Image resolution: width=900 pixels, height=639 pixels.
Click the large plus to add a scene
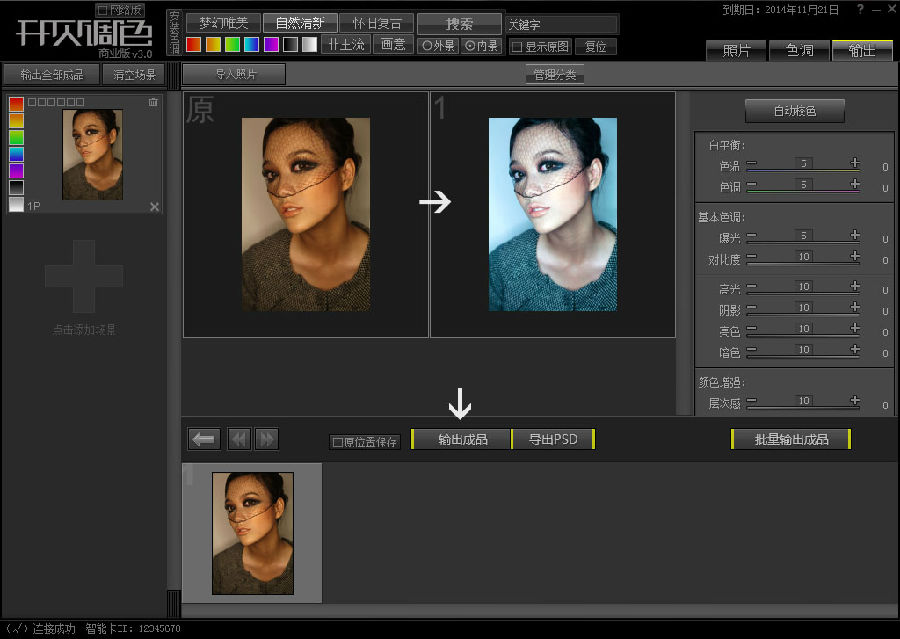(x=84, y=275)
